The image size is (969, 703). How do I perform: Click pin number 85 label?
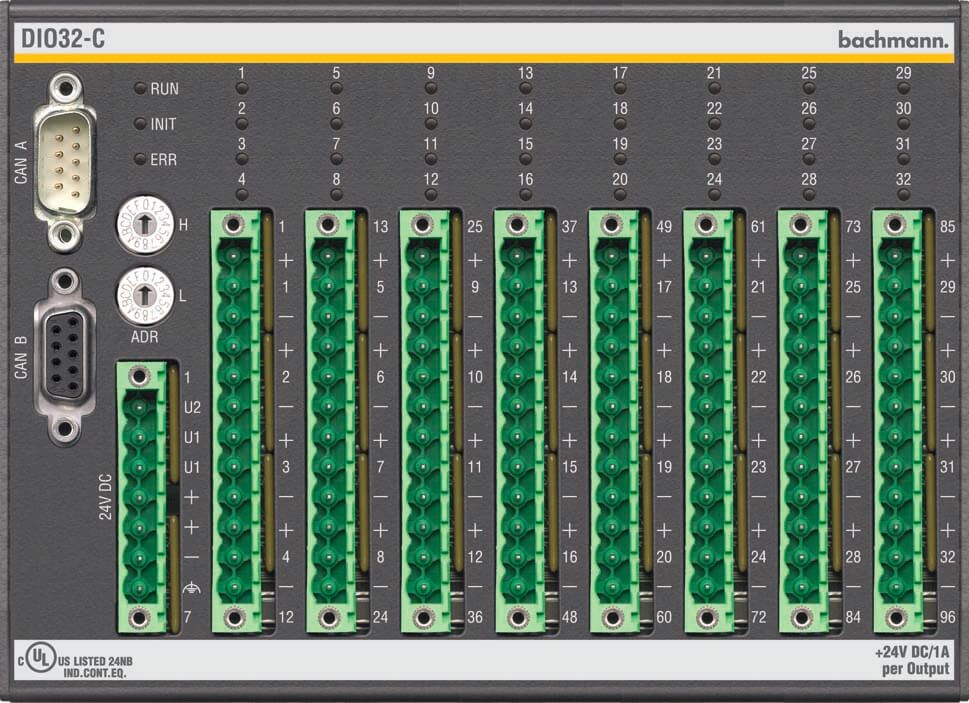pos(947,227)
